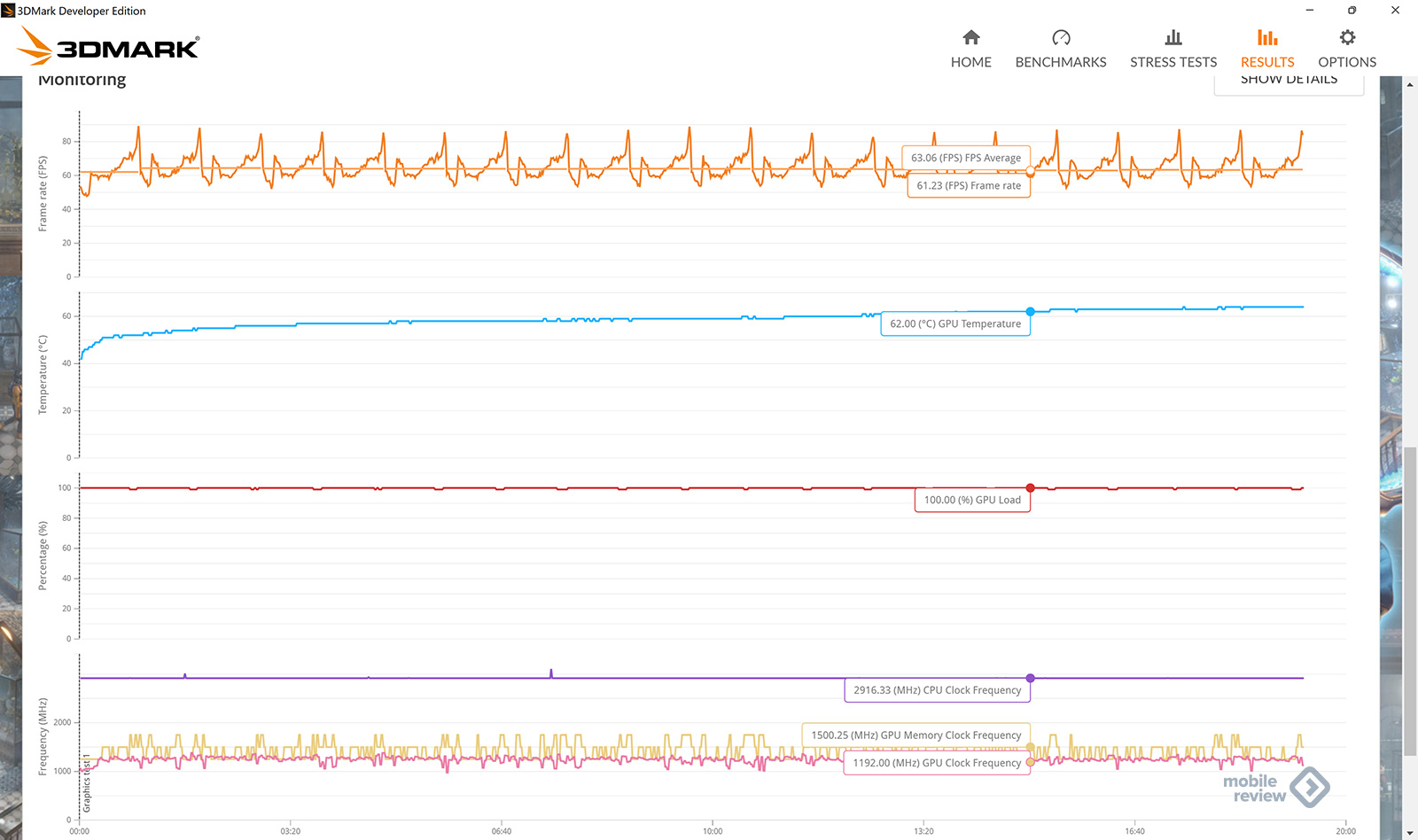This screenshot has height=840, width=1418.
Task: Click the GPU Memory Clock Frequency label
Action: 915,735
